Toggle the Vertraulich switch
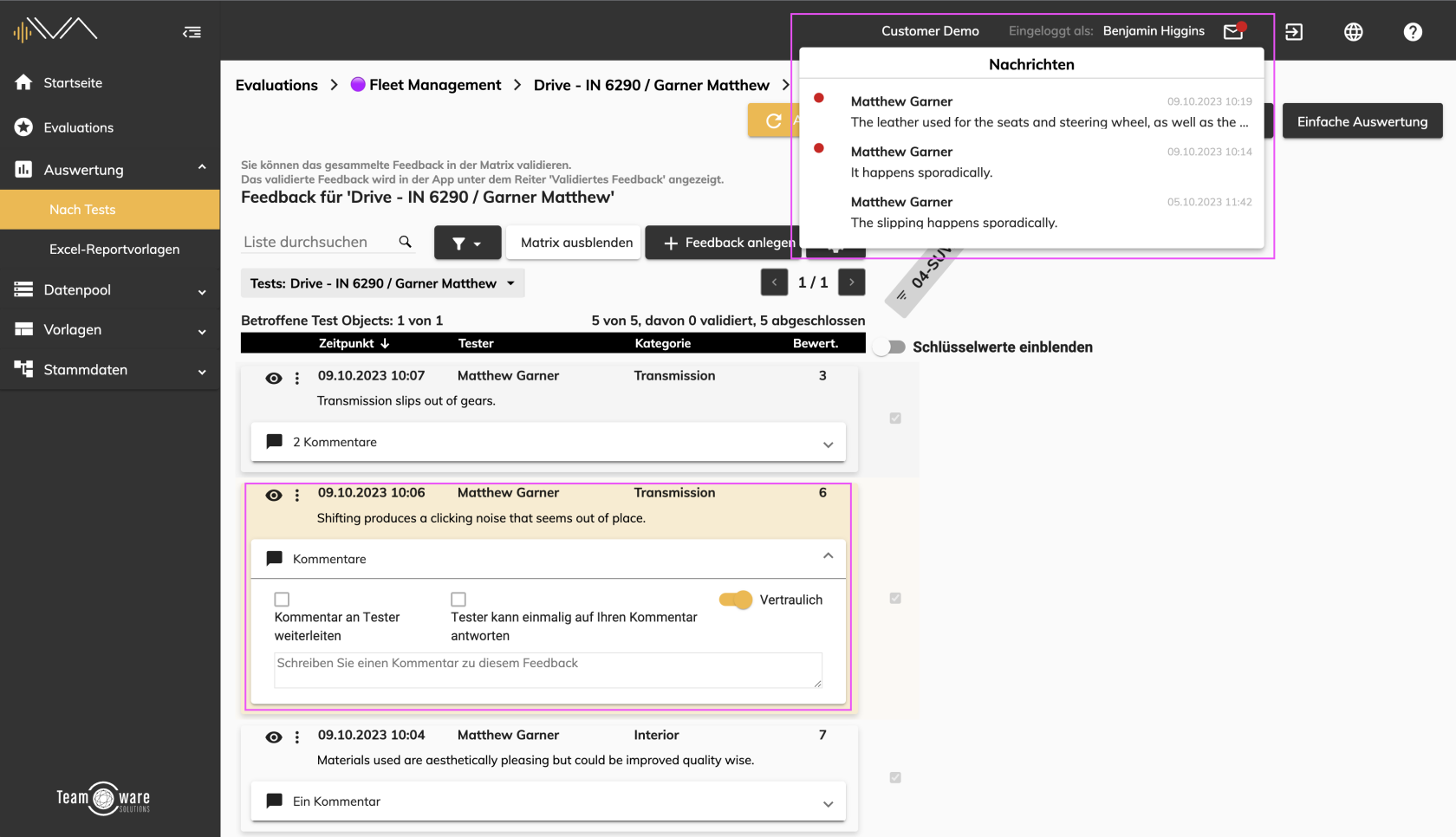Viewport: 1456px width, 837px height. pos(736,600)
